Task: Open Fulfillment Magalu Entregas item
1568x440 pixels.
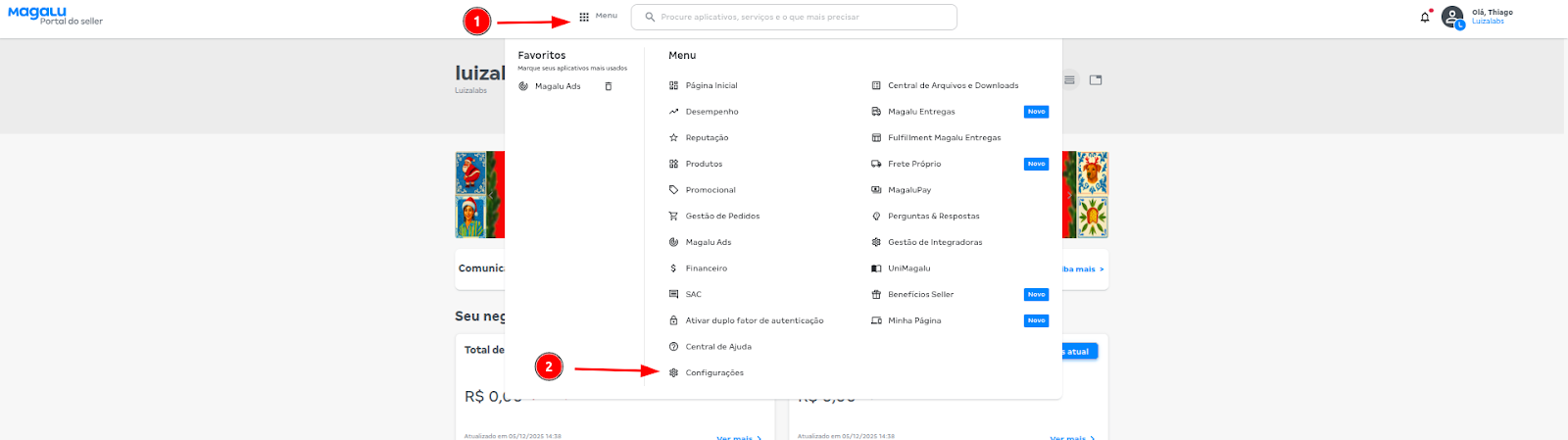Action: [945, 137]
